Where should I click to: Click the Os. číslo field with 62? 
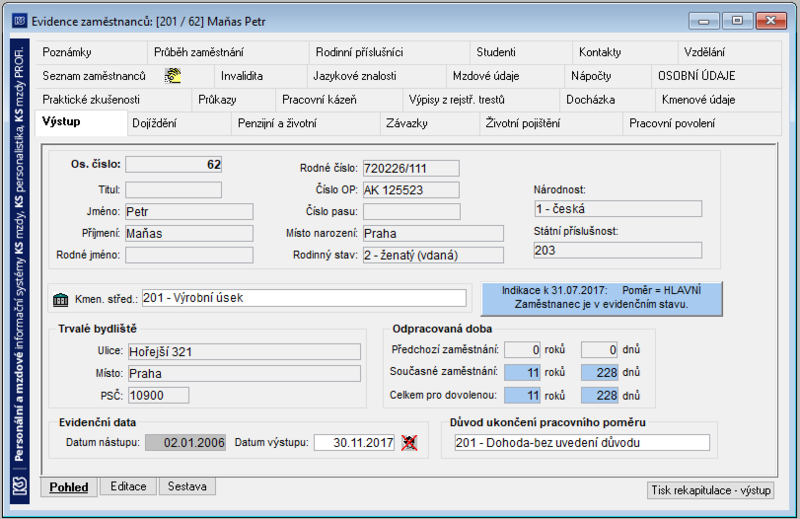coord(173,164)
